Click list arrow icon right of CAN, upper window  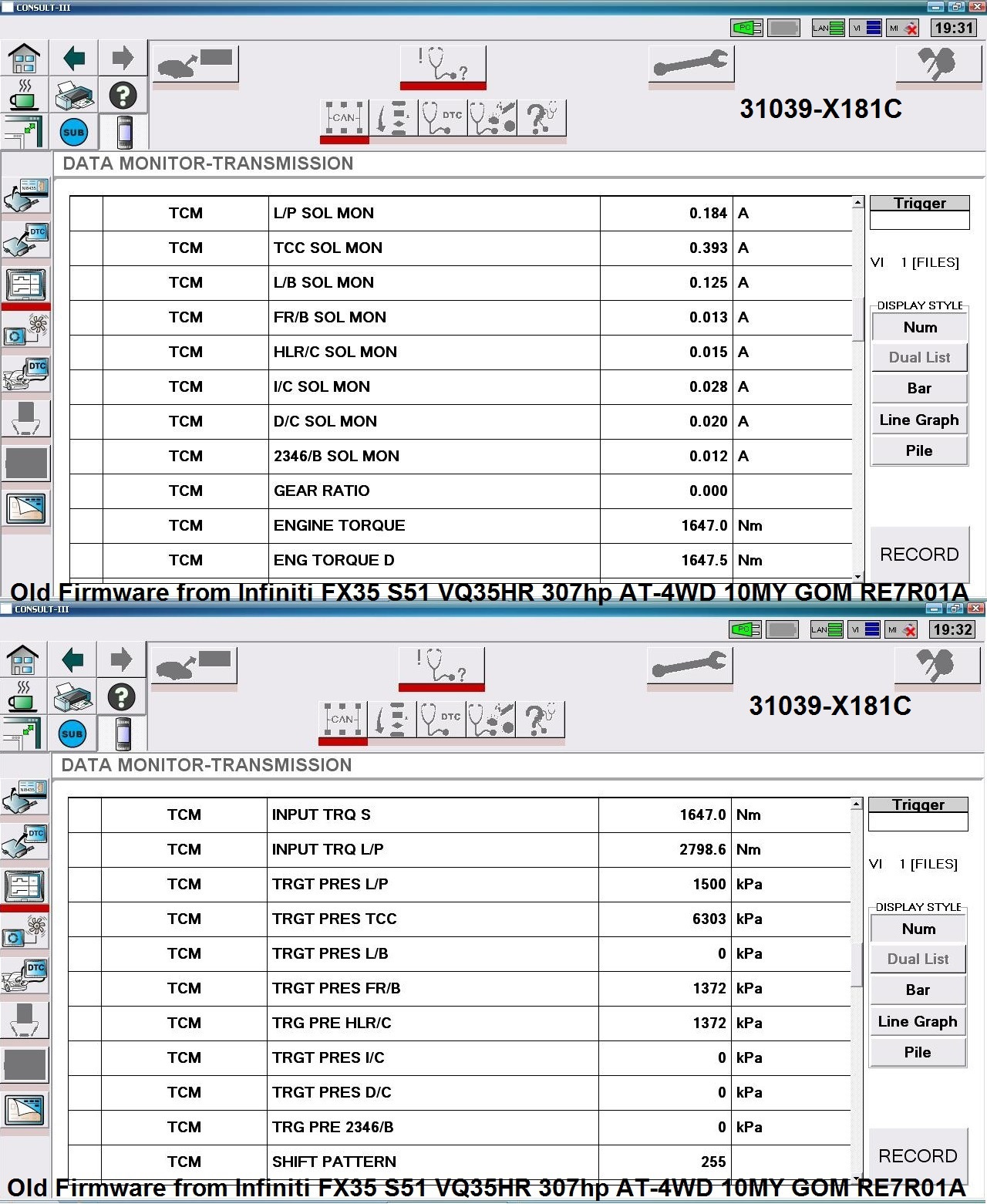tap(393, 119)
